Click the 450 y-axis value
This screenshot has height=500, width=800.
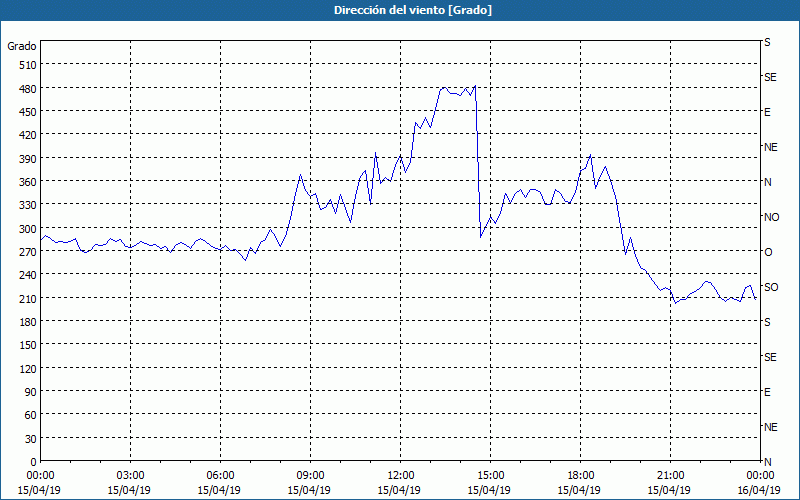(x=29, y=112)
